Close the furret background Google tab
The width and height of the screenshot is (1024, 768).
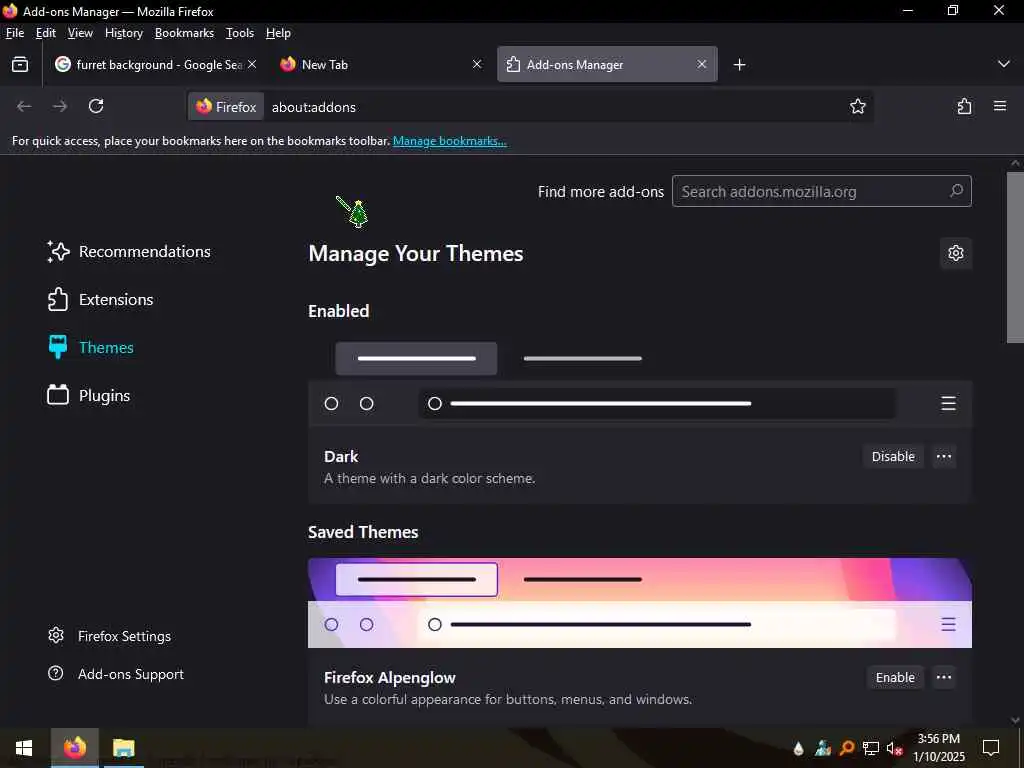pyautogui.click(x=252, y=64)
